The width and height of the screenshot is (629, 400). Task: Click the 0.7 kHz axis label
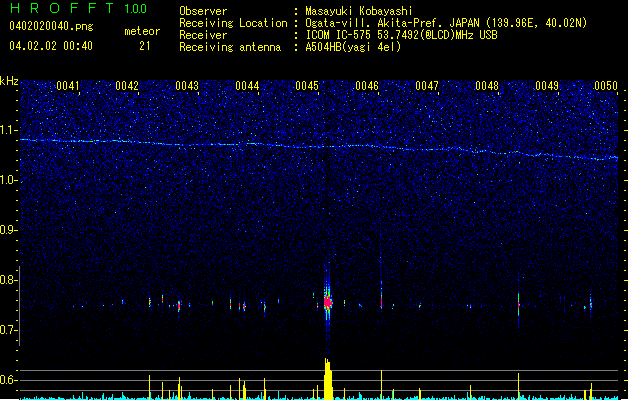(x=8, y=330)
